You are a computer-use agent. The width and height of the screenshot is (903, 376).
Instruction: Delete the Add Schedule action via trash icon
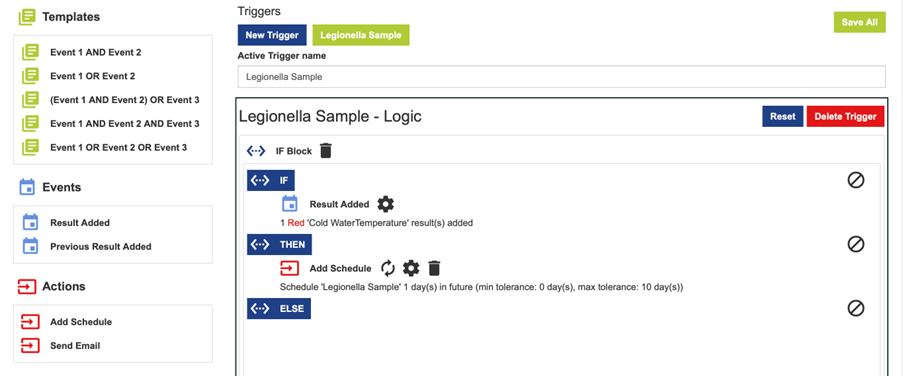pos(434,268)
